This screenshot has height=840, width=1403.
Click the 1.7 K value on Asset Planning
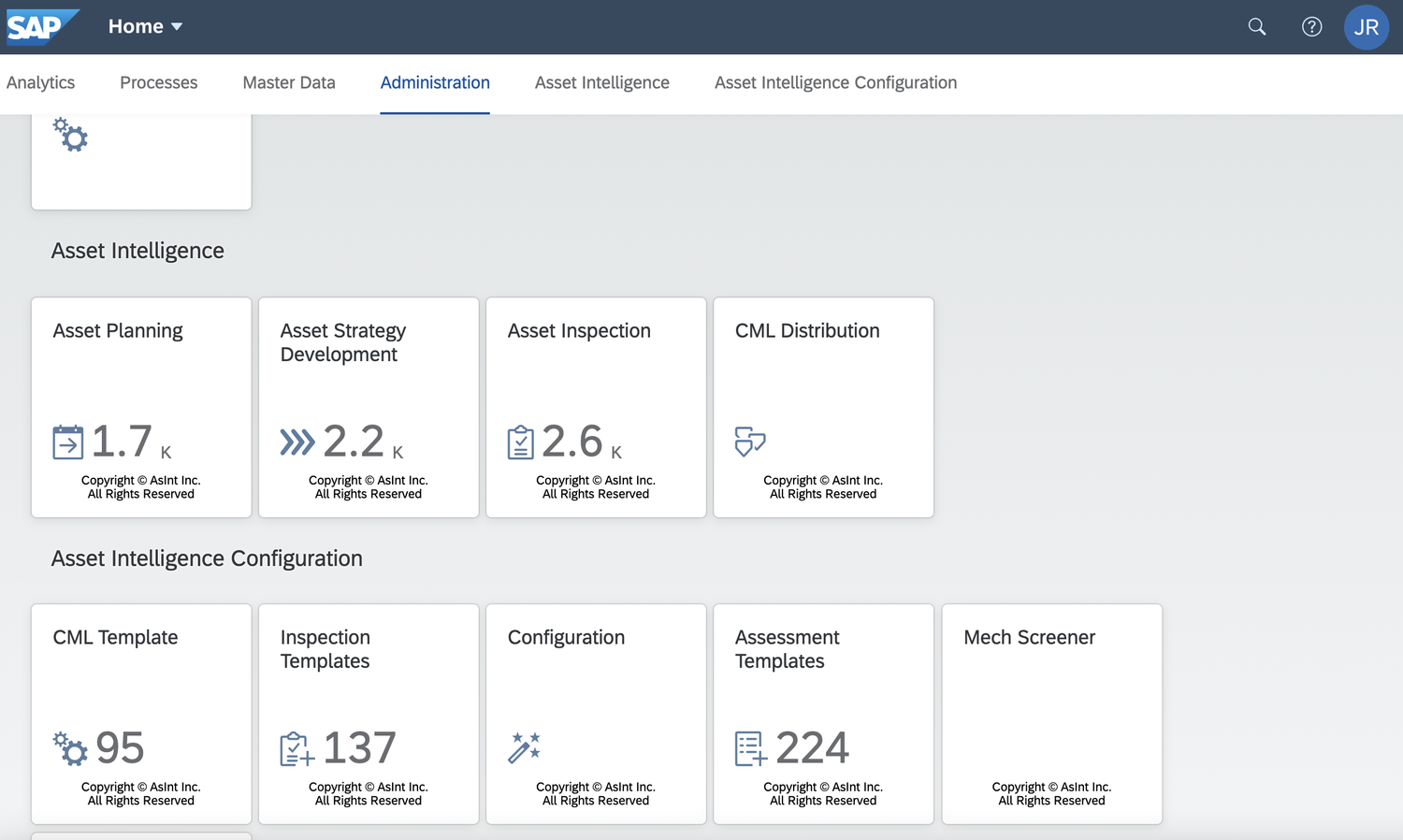pyautogui.click(x=132, y=442)
